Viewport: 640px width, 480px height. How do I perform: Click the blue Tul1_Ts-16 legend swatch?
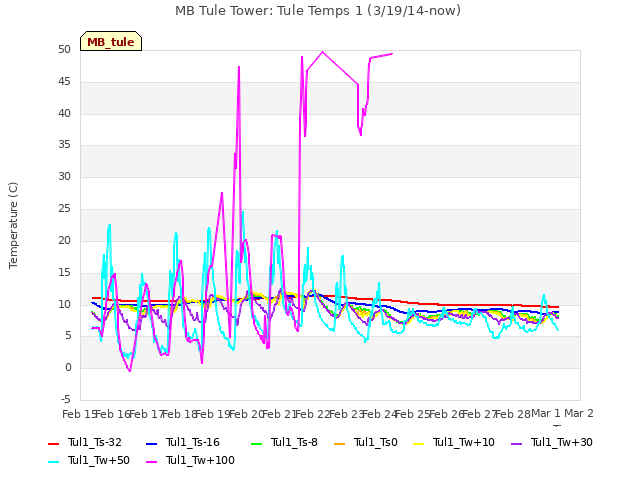coord(151,444)
